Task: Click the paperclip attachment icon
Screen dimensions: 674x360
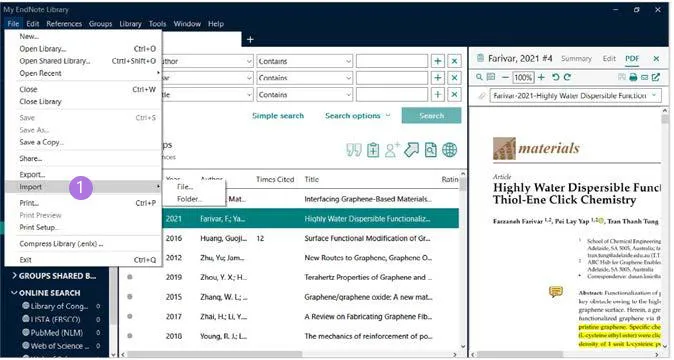Action: click(482, 96)
